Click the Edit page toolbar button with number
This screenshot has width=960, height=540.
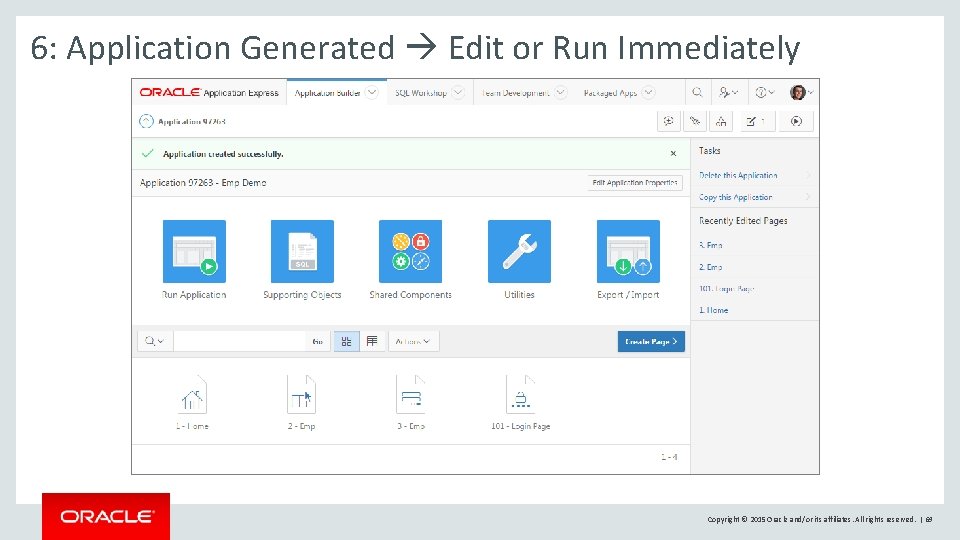pos(757,121)
